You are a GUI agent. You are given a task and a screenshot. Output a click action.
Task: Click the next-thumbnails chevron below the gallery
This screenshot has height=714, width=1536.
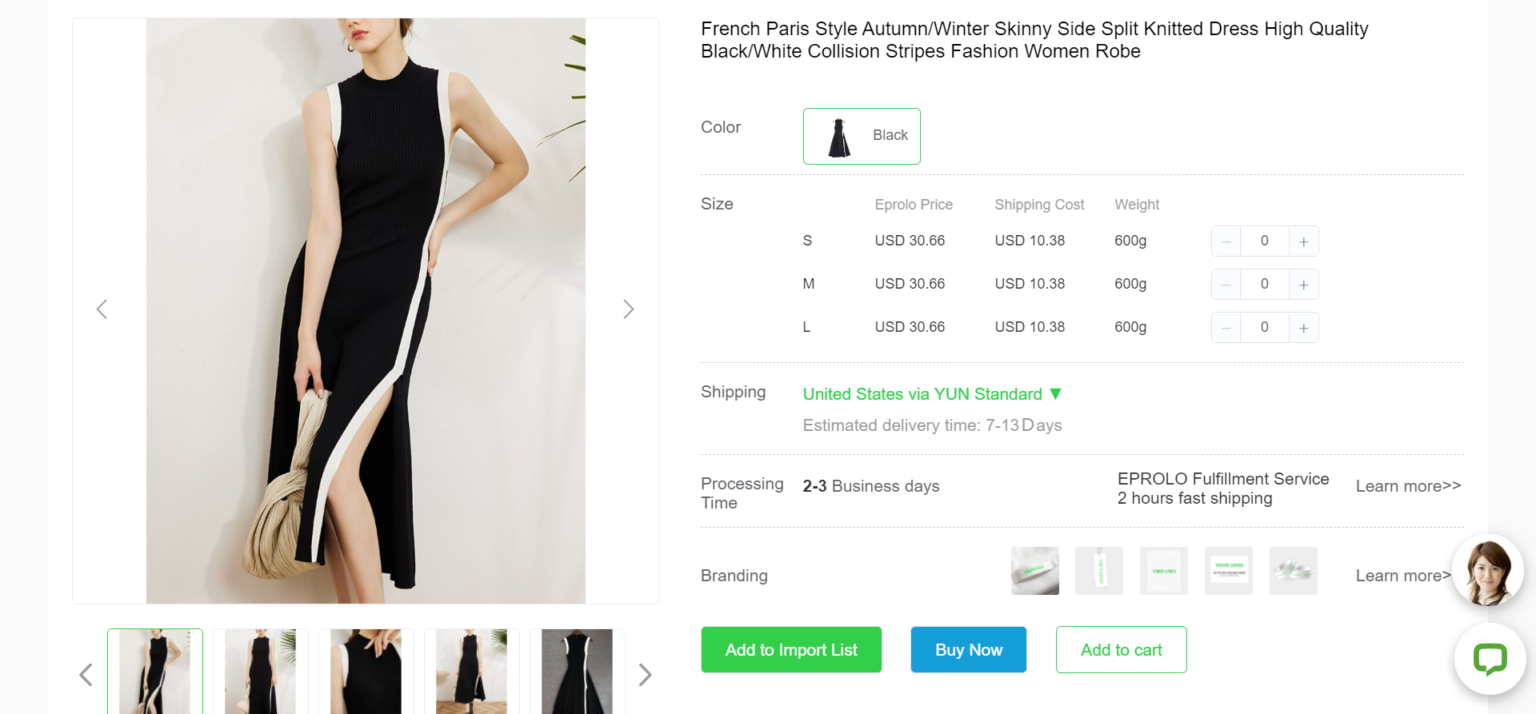(x=645, y=675)
